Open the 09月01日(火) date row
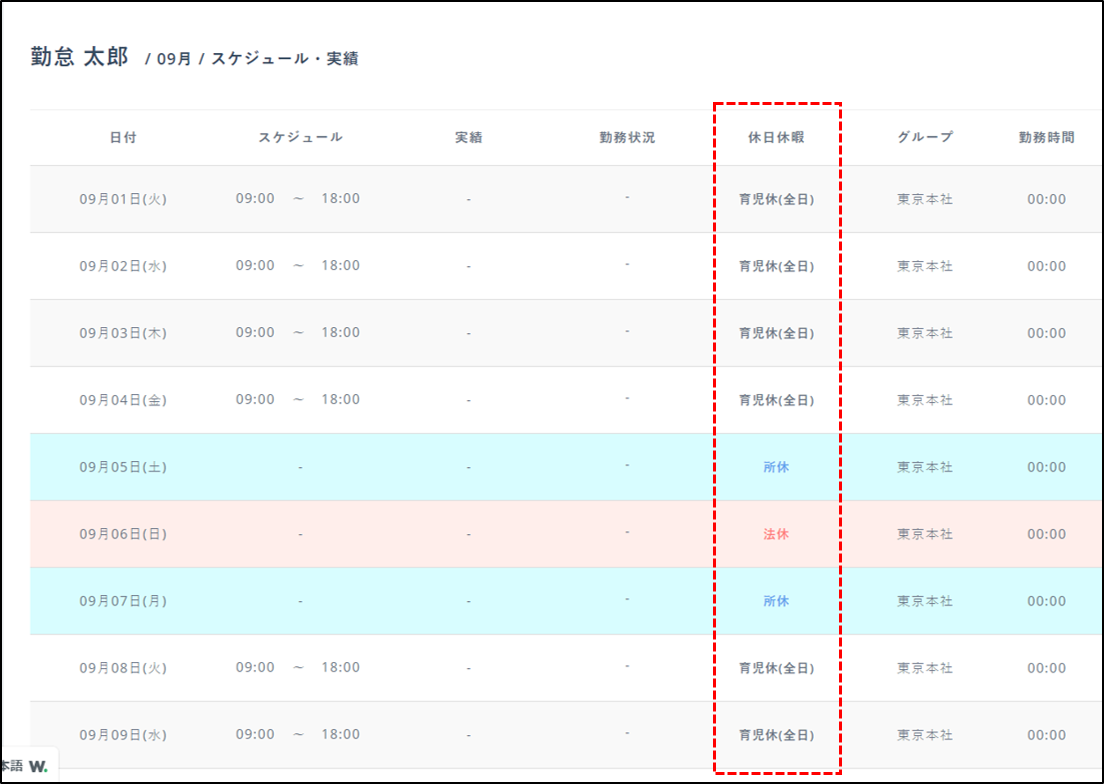 coord(123,199)
